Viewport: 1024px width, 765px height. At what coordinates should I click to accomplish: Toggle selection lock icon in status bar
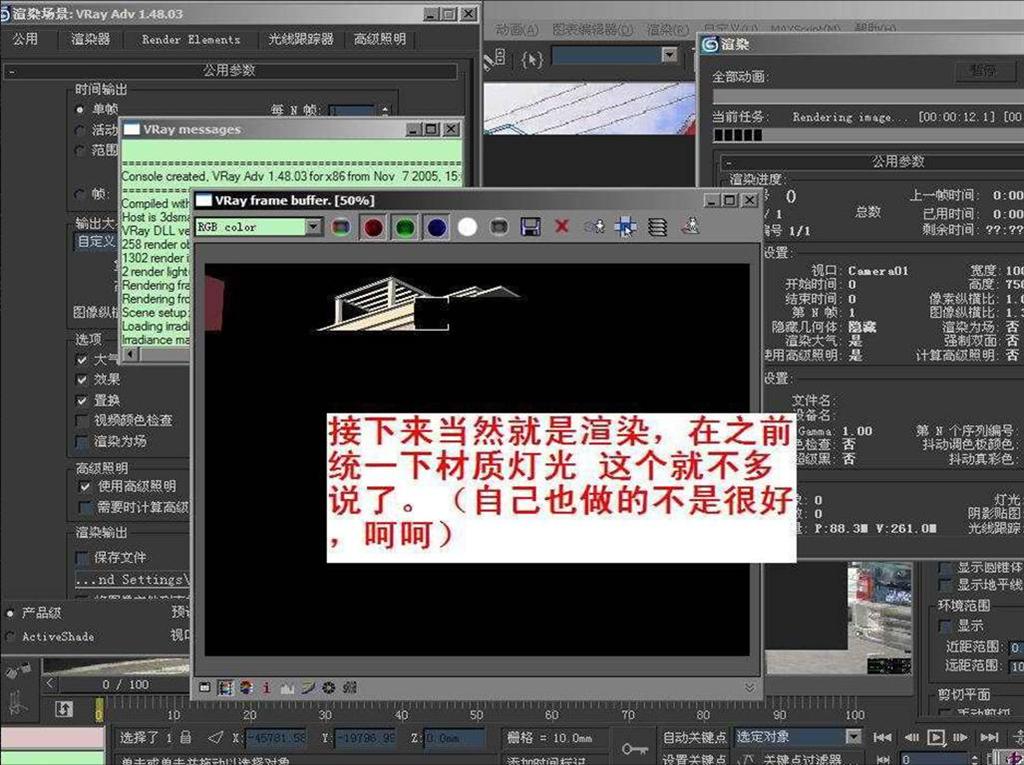(x=185, y=737)
